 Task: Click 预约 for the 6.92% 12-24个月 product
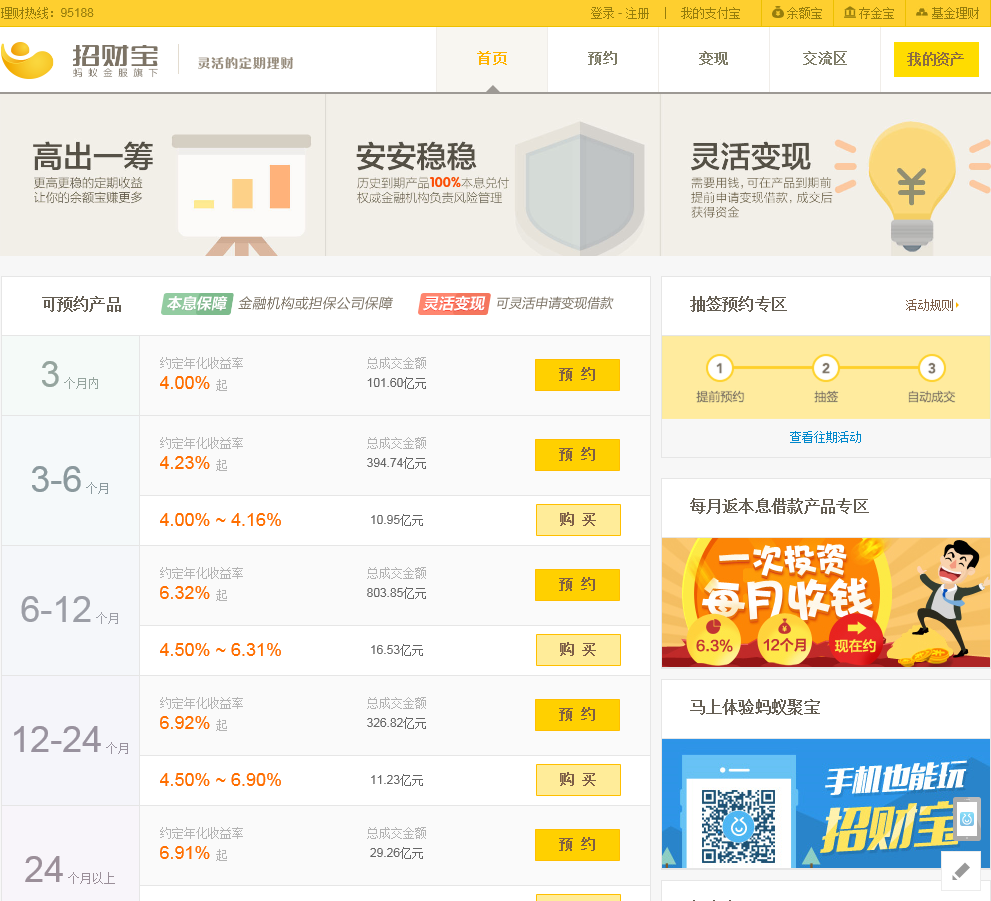pos(577,715)
